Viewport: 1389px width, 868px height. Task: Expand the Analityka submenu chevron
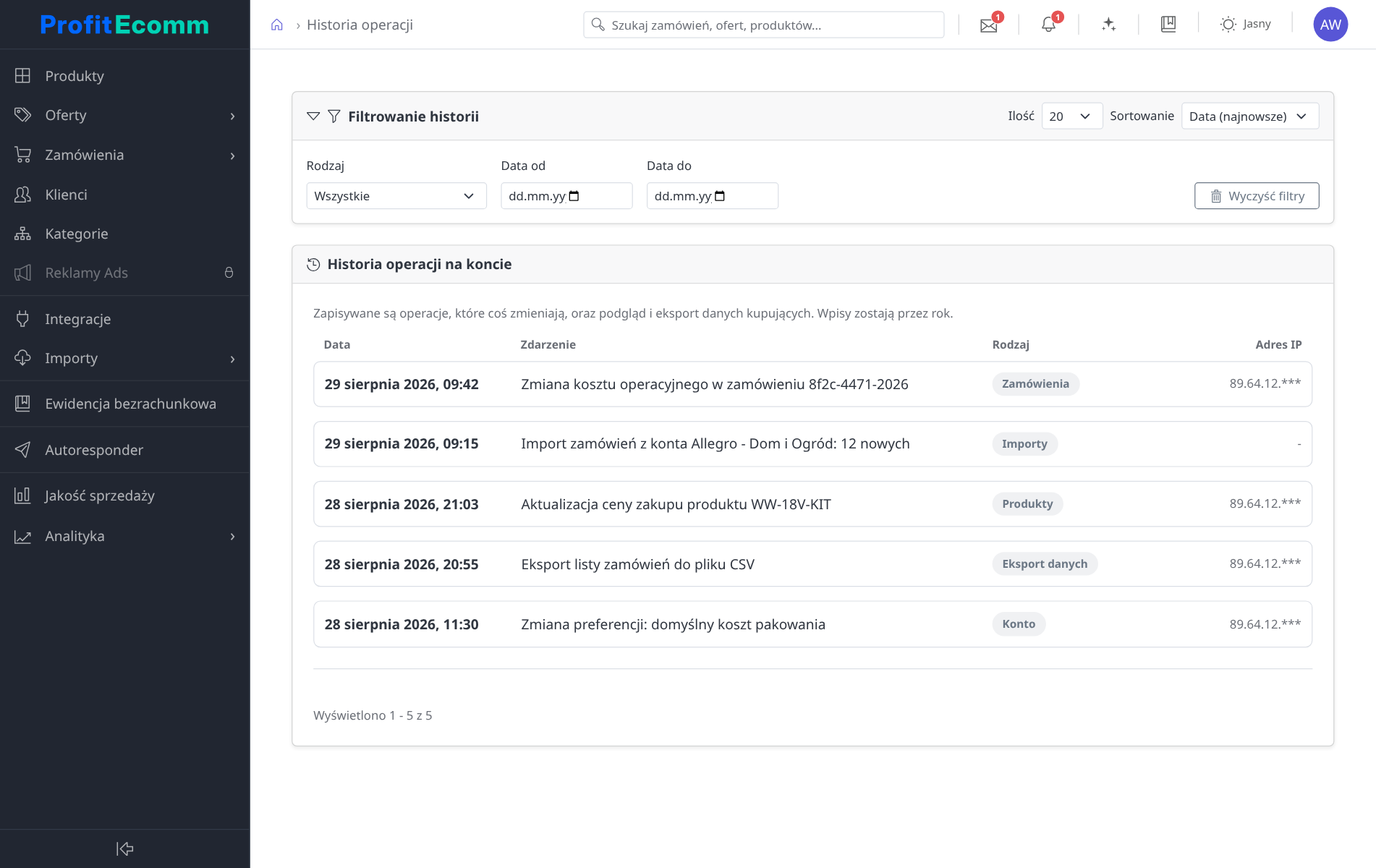(x=232, y=537)
